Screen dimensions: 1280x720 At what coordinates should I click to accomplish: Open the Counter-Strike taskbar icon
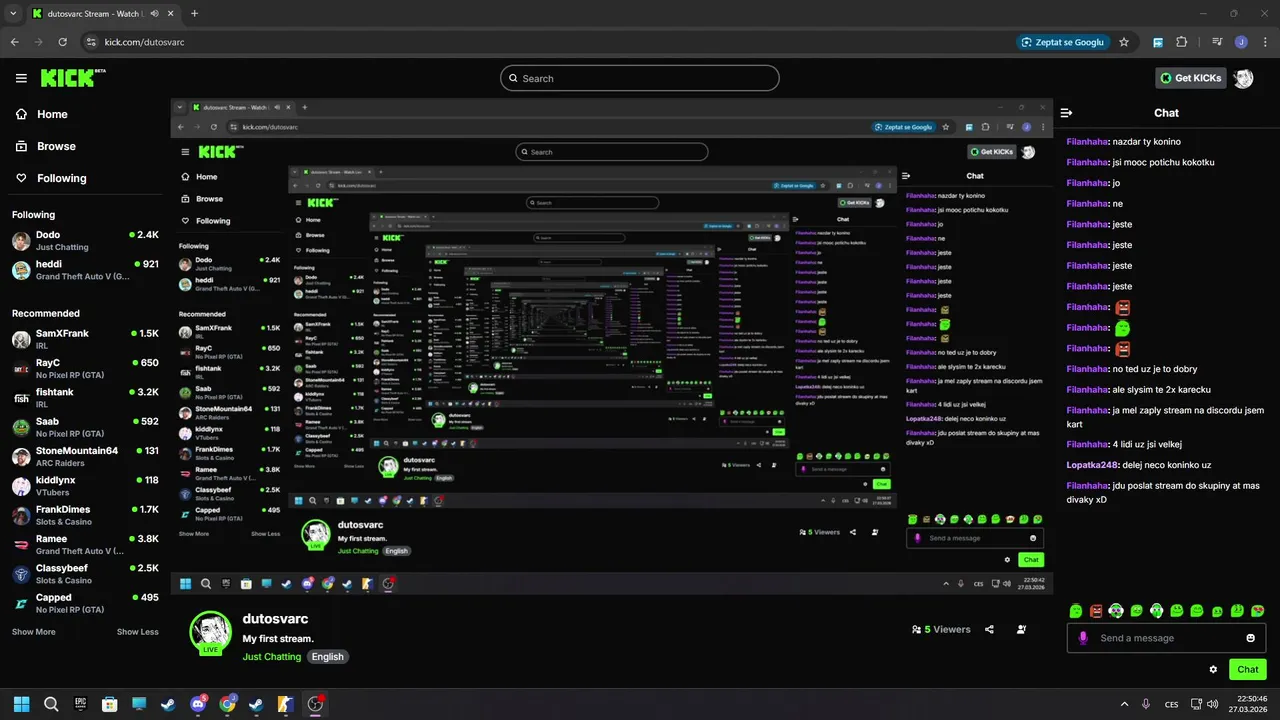pos(286,704)
